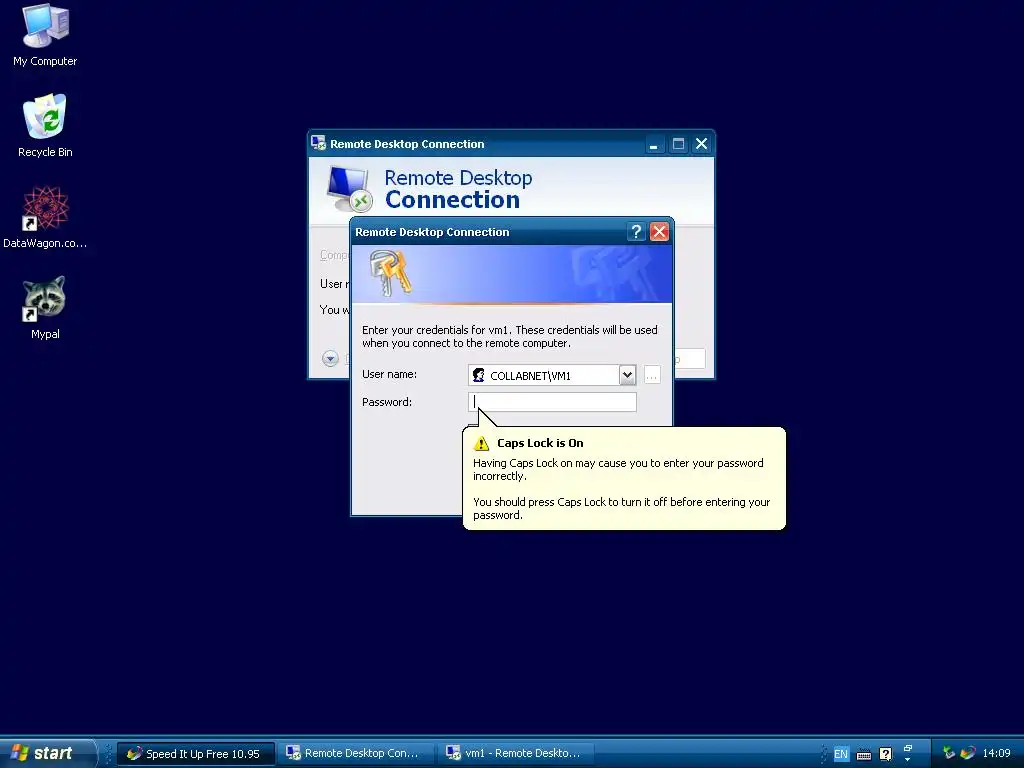Focus the Password input field
The width and height of the screenshot is (1024, 768).
(x=552, y=402)
